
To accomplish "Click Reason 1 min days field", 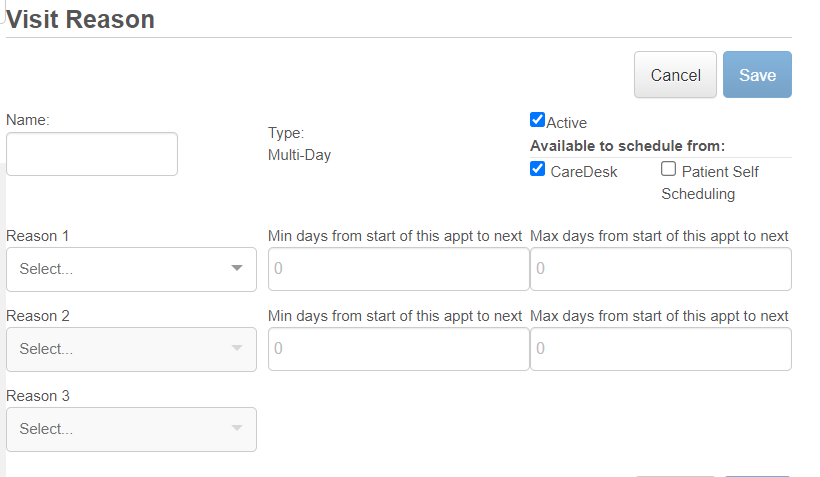I will pyautogui.click(x=398, y=269).
